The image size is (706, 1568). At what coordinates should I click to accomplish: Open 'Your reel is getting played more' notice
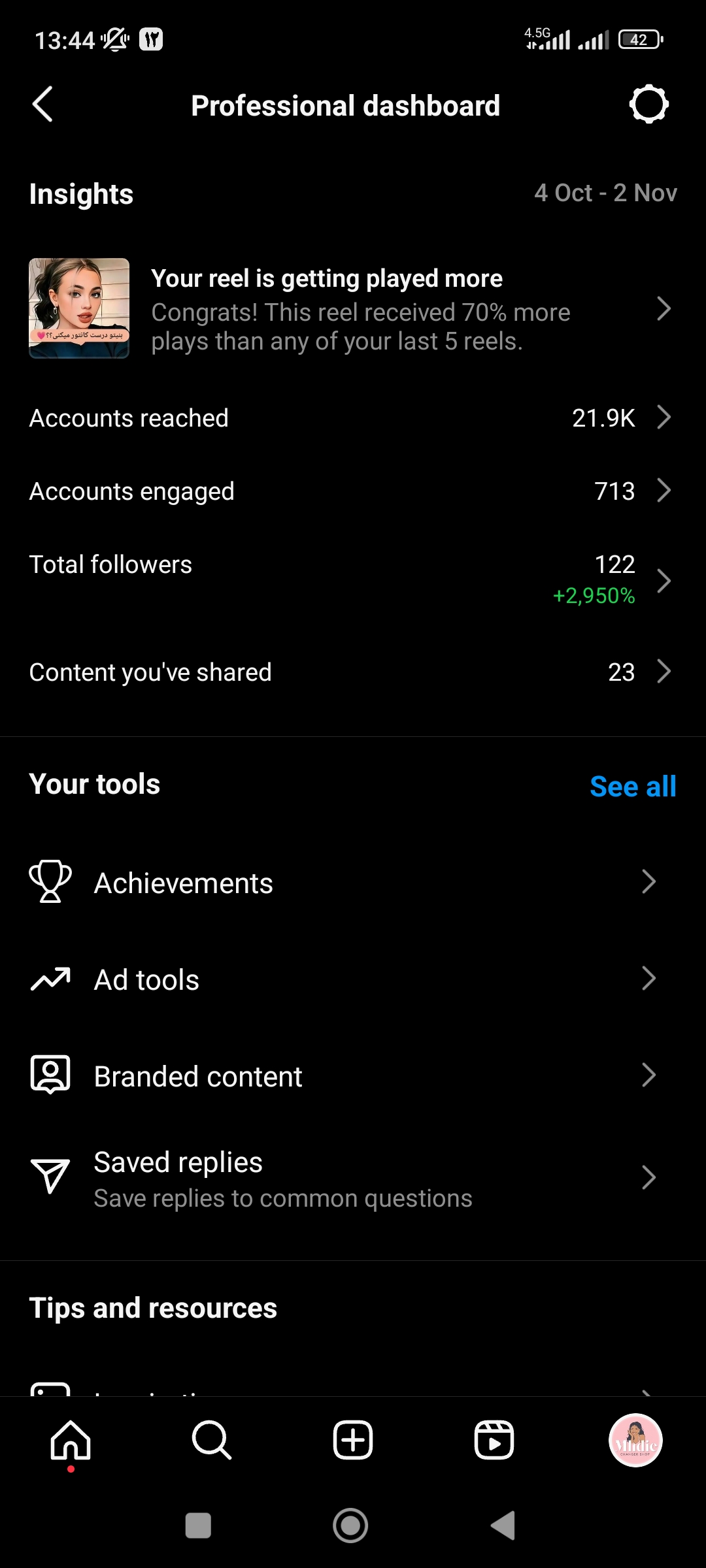pyautogui.click(x=353, y=308)
